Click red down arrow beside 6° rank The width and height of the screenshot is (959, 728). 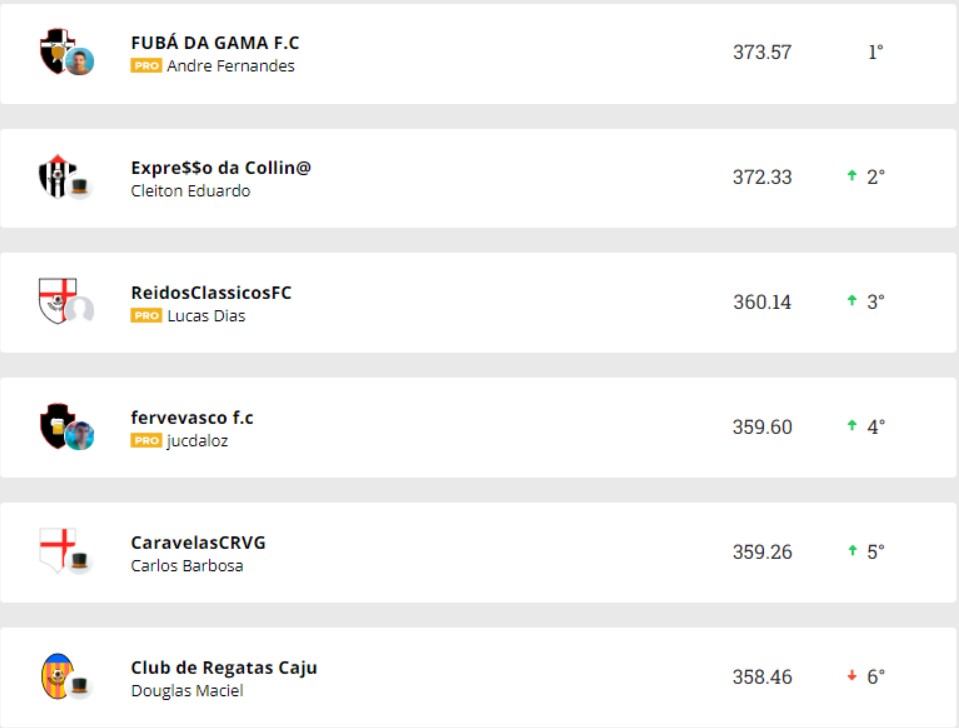(x=852, y=676)
